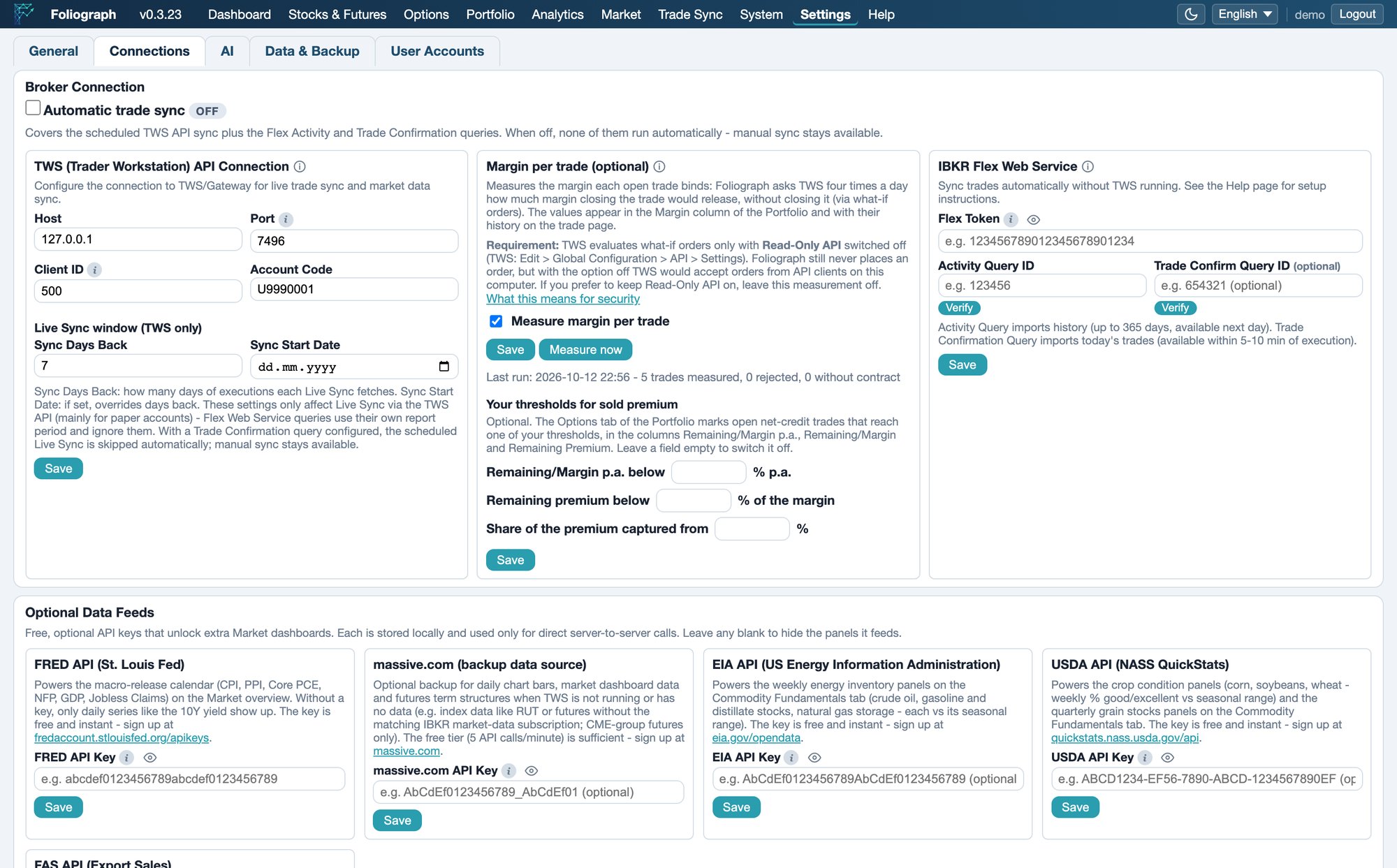Show the USDA API Key via eye icon

1168,758
